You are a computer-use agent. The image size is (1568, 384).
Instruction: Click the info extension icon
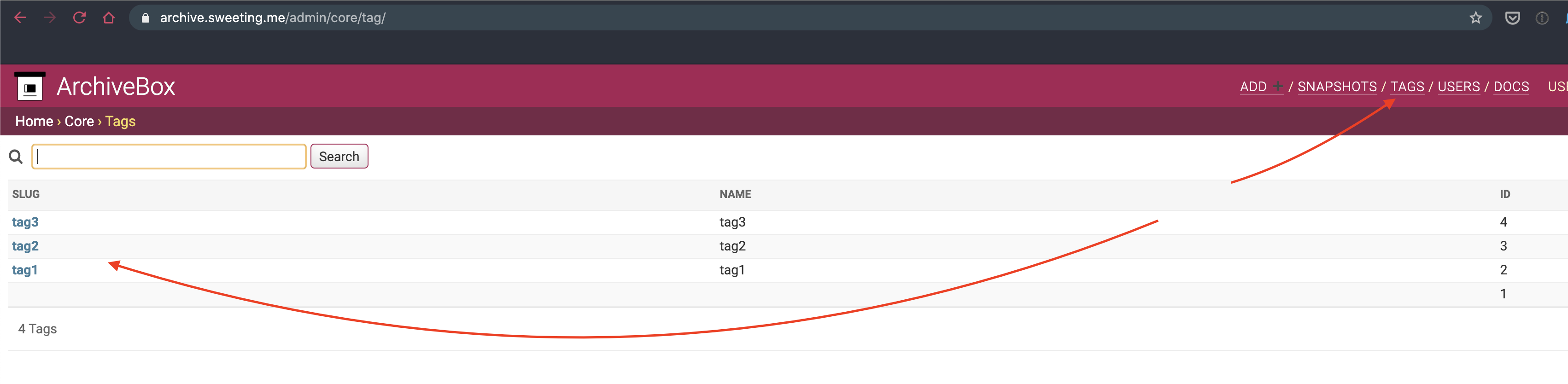tap(1542, 18)
